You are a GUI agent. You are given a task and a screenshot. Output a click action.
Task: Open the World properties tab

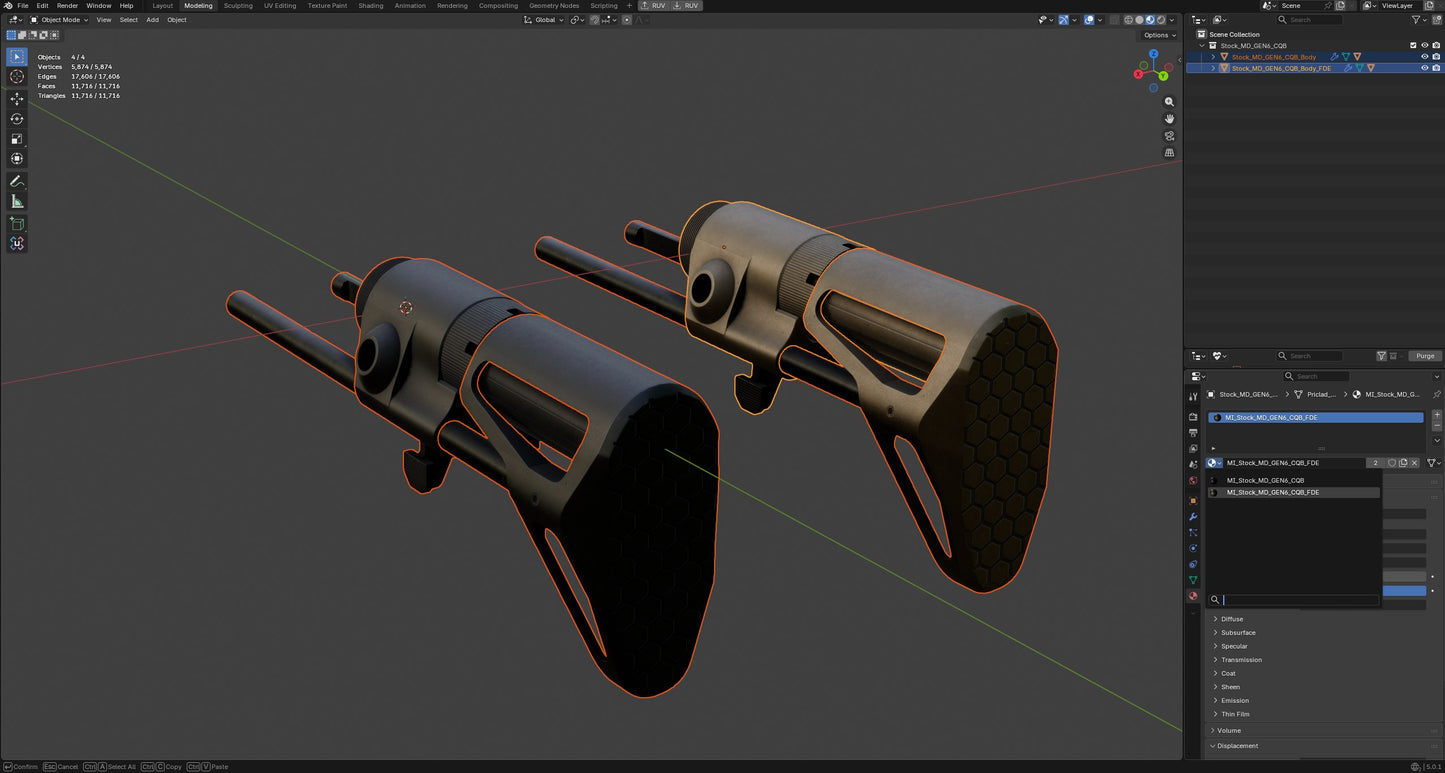(1193, 480)
